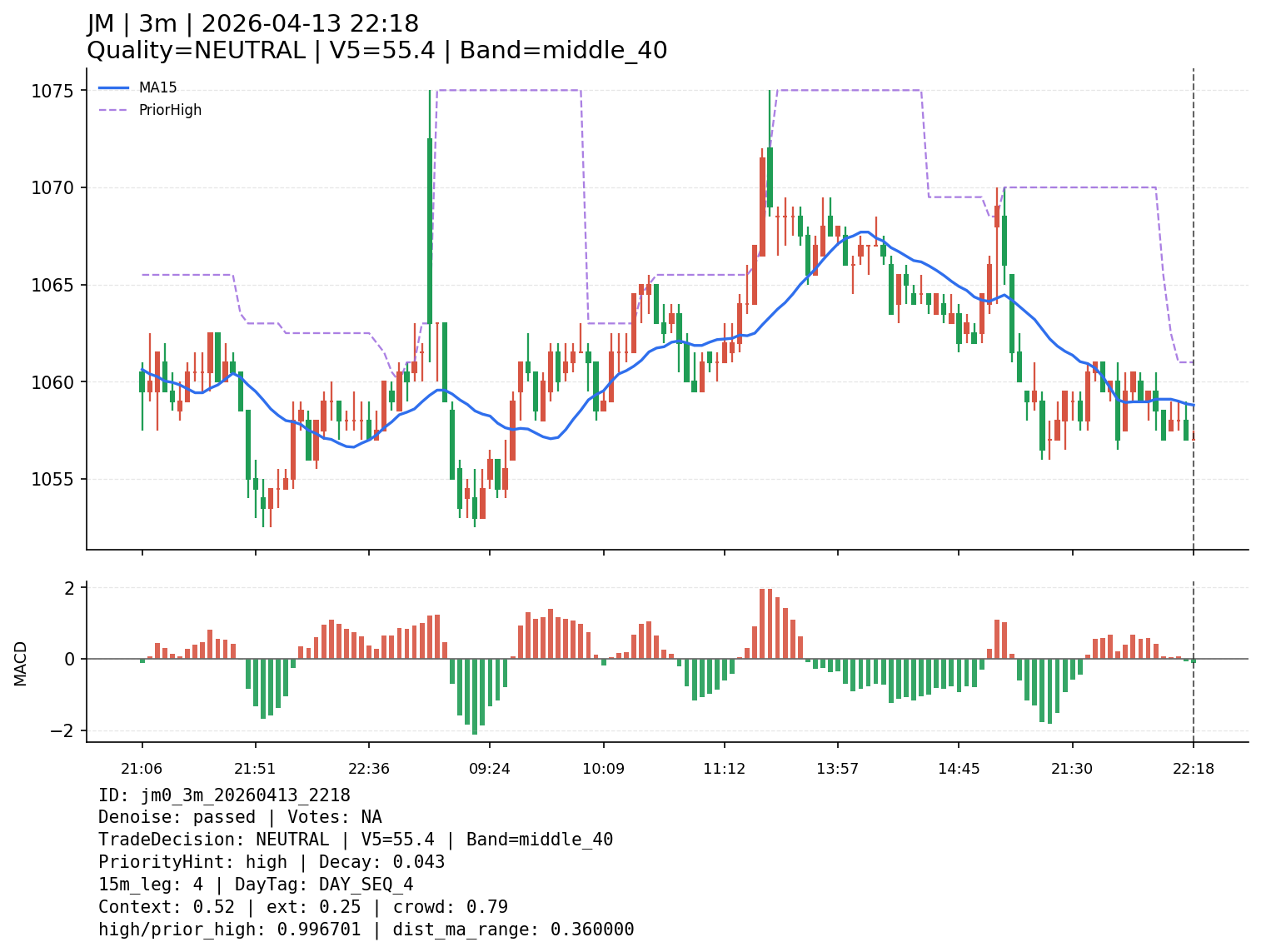Select the 21:06 time axis label
The image size is (1261, 952).
(142, 769)
